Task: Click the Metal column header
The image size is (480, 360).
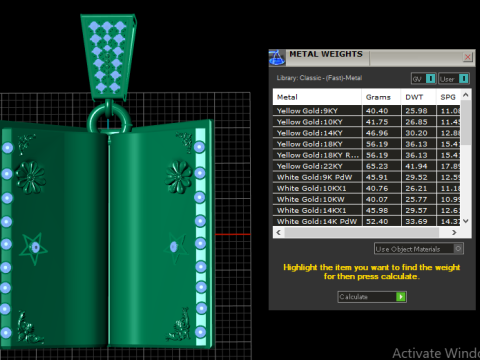Action: (x=317, y=97)
